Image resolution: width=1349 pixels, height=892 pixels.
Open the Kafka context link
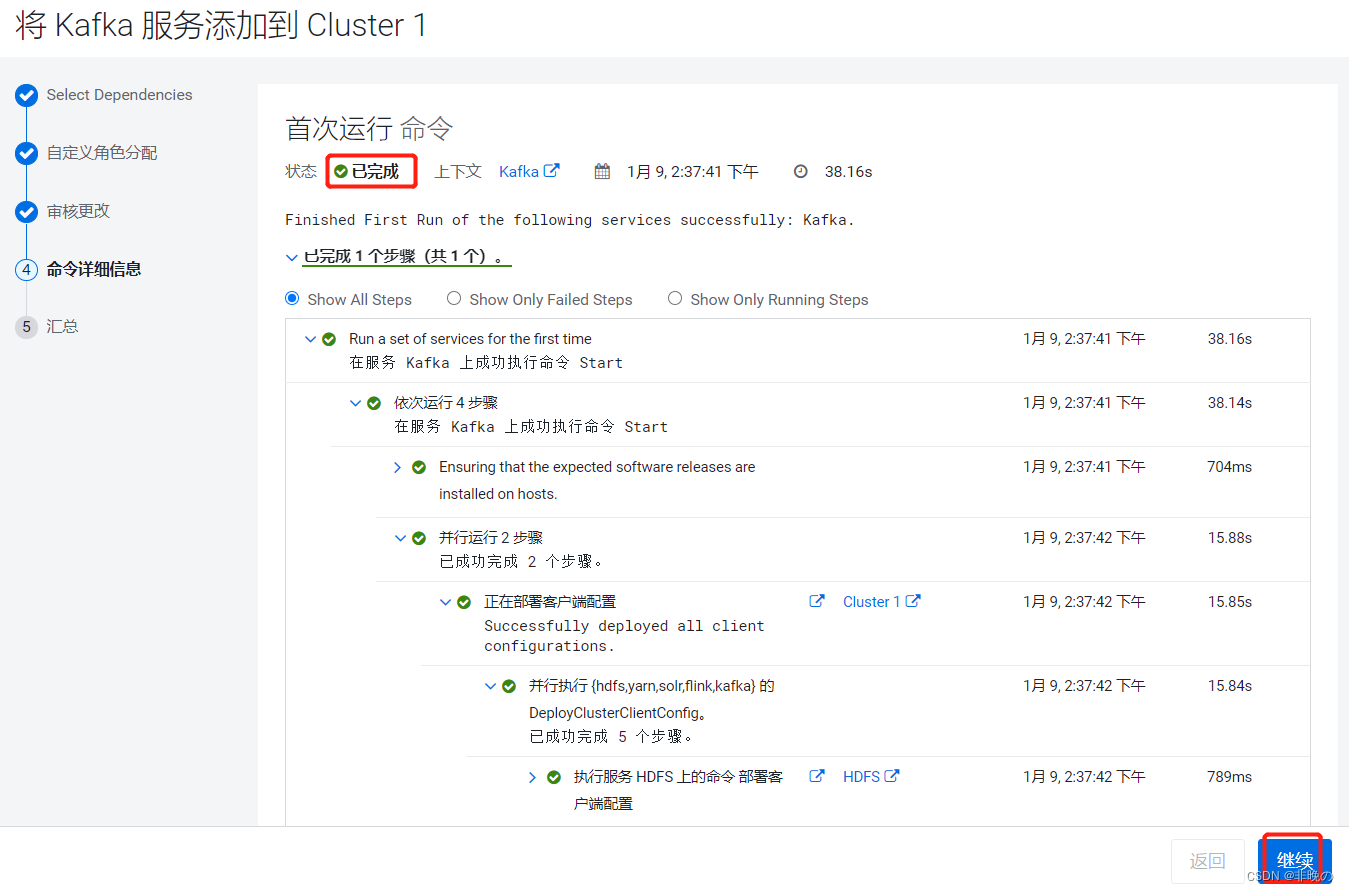(519, 170)
